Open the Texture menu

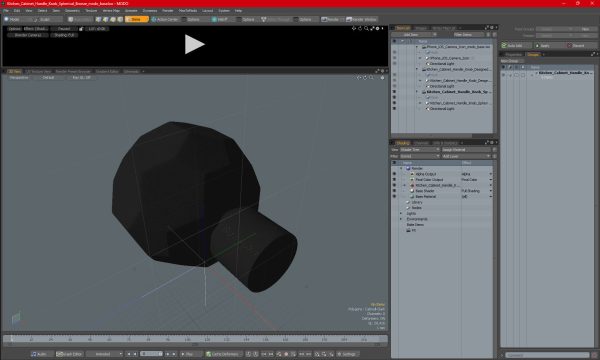(91, 11)
